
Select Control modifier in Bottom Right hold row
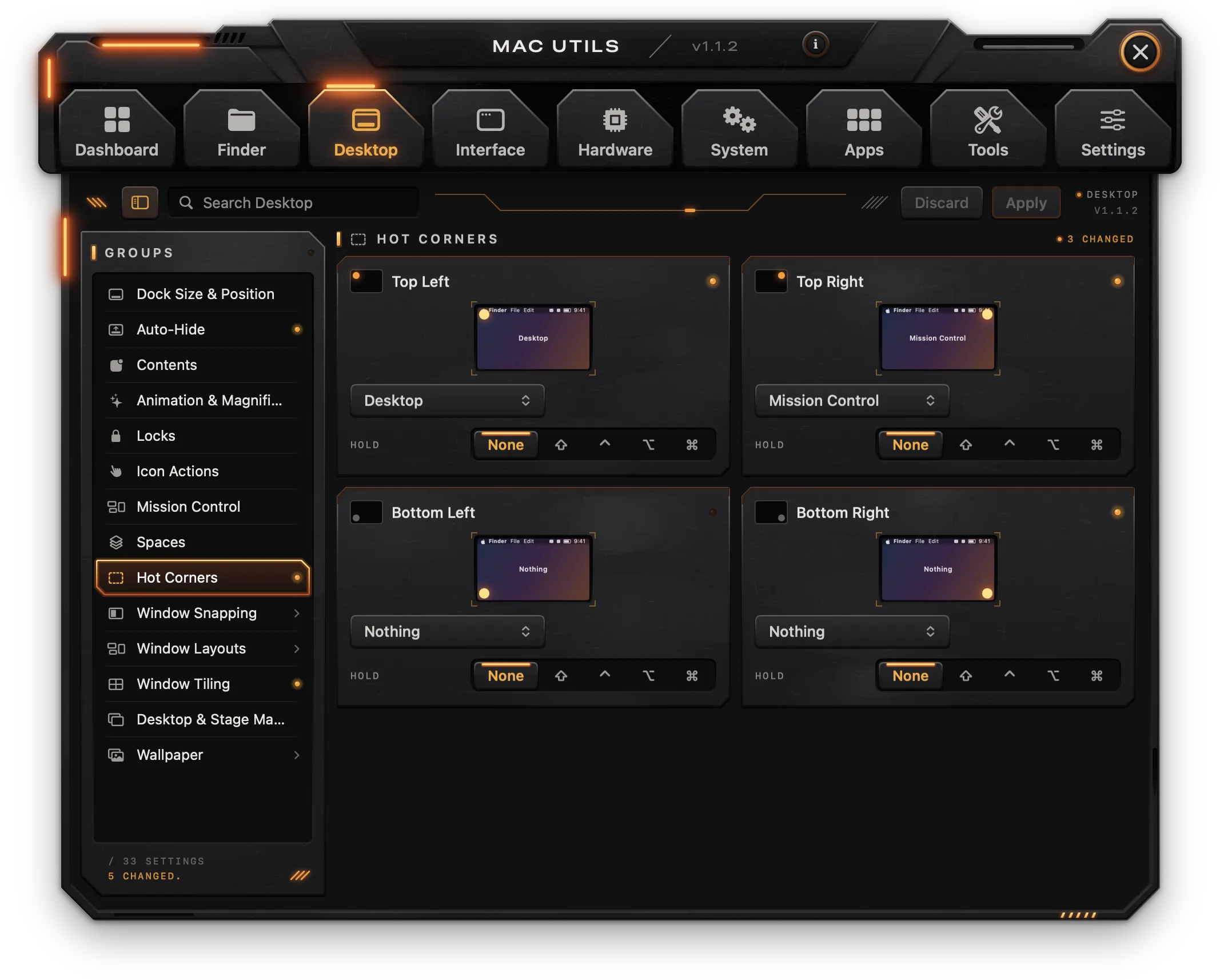pos(1009,676)
